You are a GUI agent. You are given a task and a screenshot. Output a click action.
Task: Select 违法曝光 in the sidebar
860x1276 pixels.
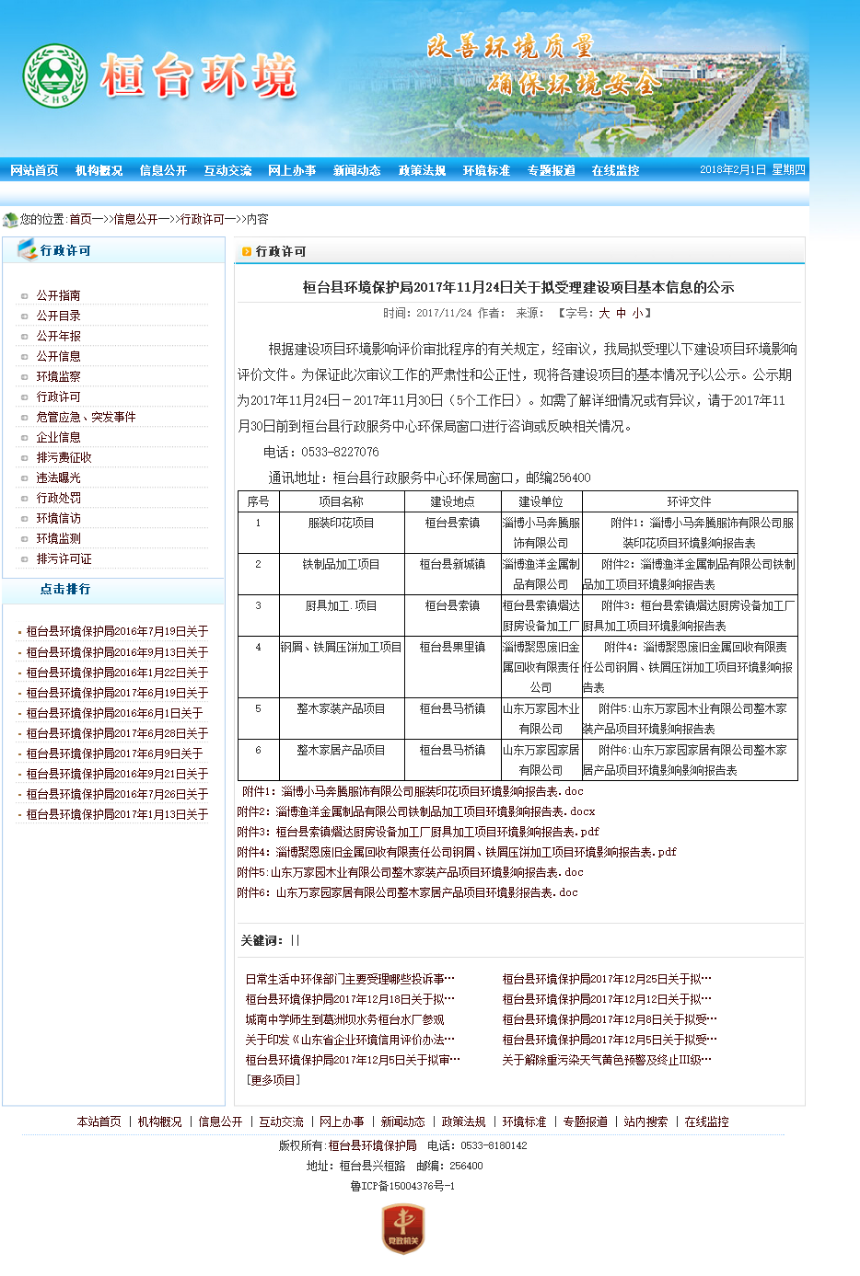59,478
